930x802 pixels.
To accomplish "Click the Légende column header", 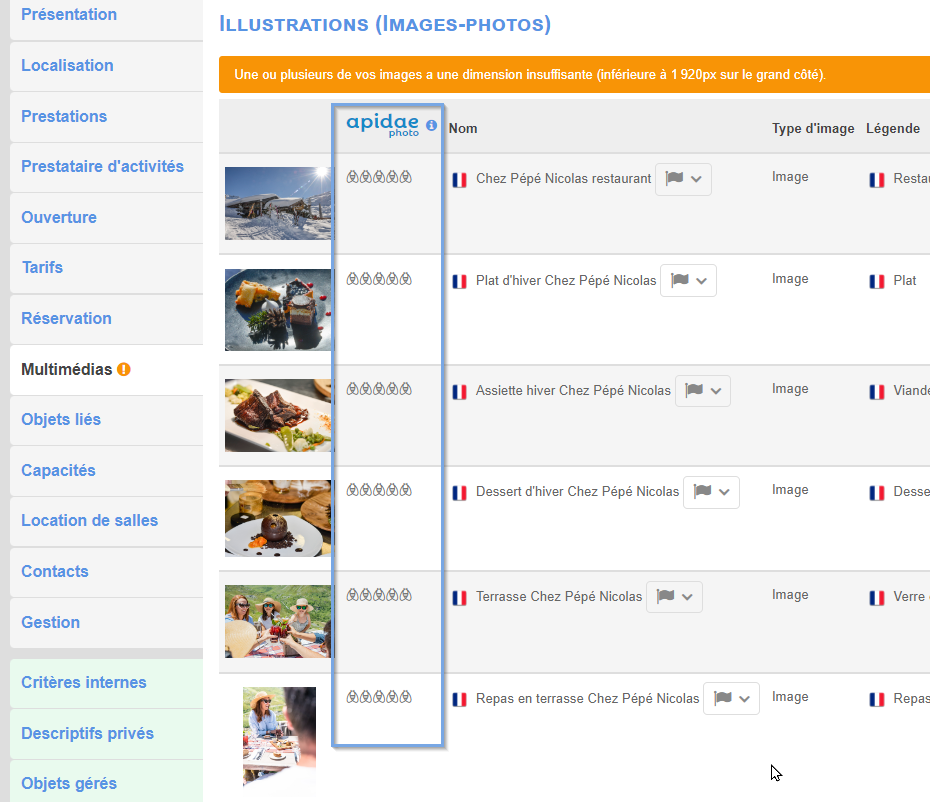I will pos(893,129).
